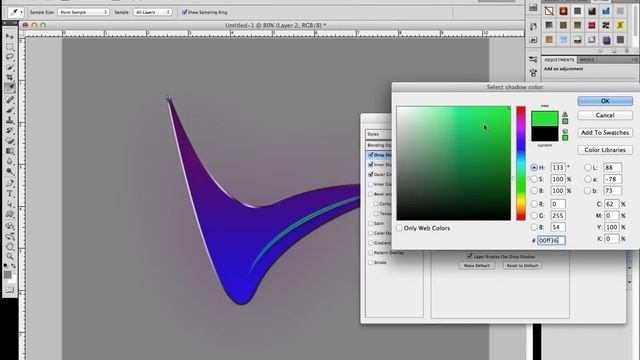Viewport: 640px width, 360px height.
Task: Click the not-web-safe cube icon
Action: [x=565, y=131]
